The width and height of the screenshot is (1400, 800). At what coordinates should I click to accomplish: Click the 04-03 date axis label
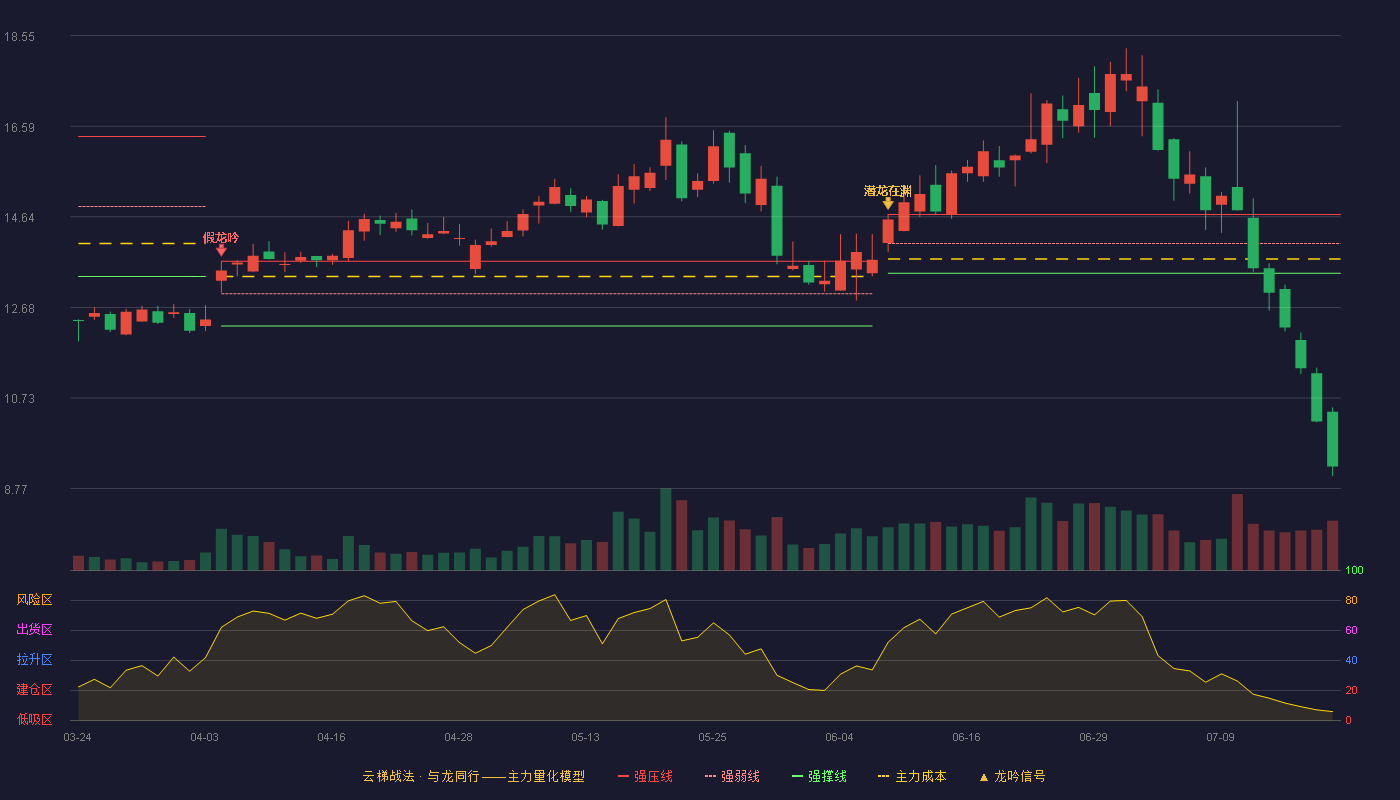tap(204, 737)
